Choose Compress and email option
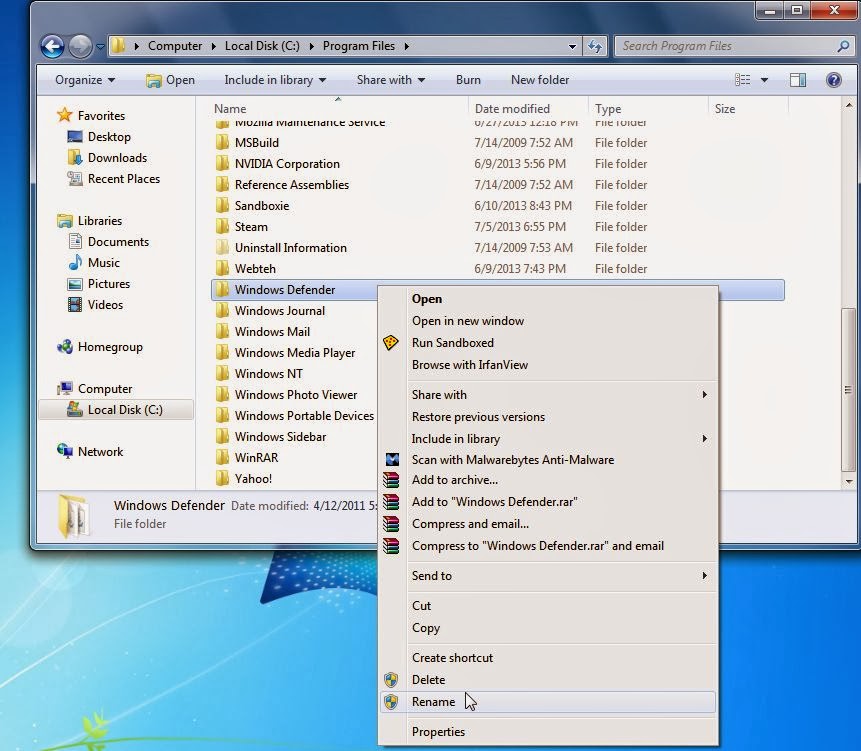Image resolution: width=861 pixels, height=751 pixels. coord(548,524)
